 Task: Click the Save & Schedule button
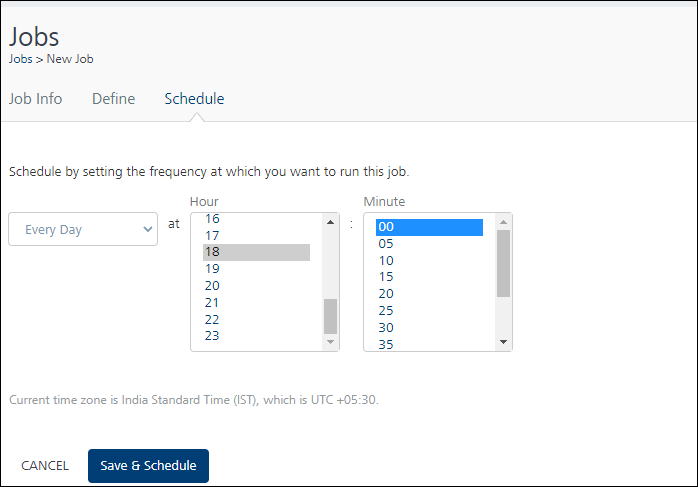(x=148, y=466)
